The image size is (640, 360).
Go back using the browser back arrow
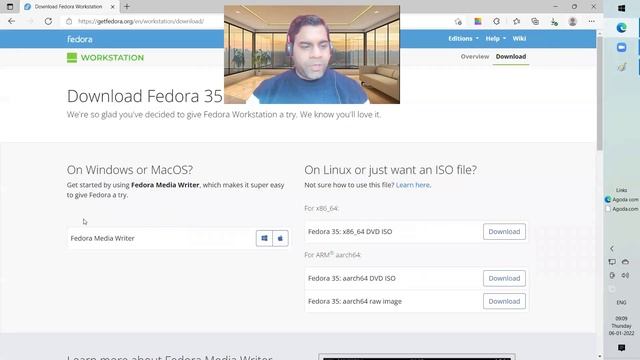(11, 21)
